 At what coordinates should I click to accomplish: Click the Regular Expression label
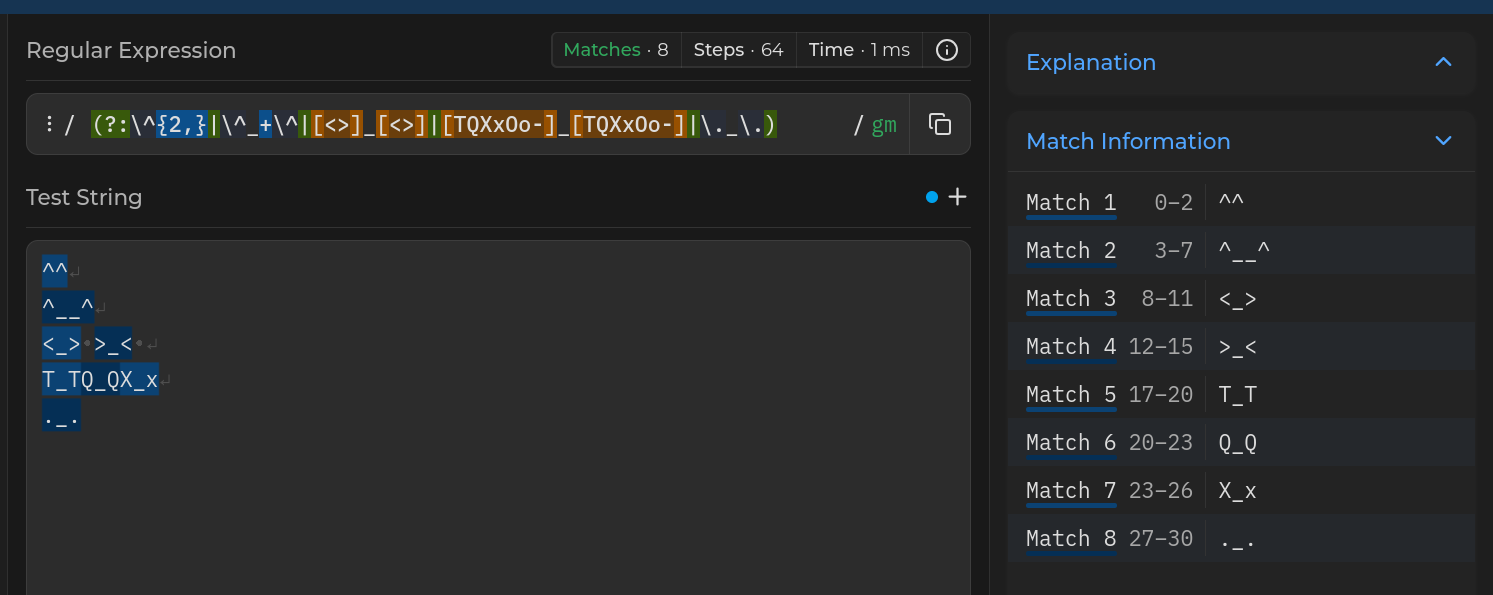coord(131,50)
